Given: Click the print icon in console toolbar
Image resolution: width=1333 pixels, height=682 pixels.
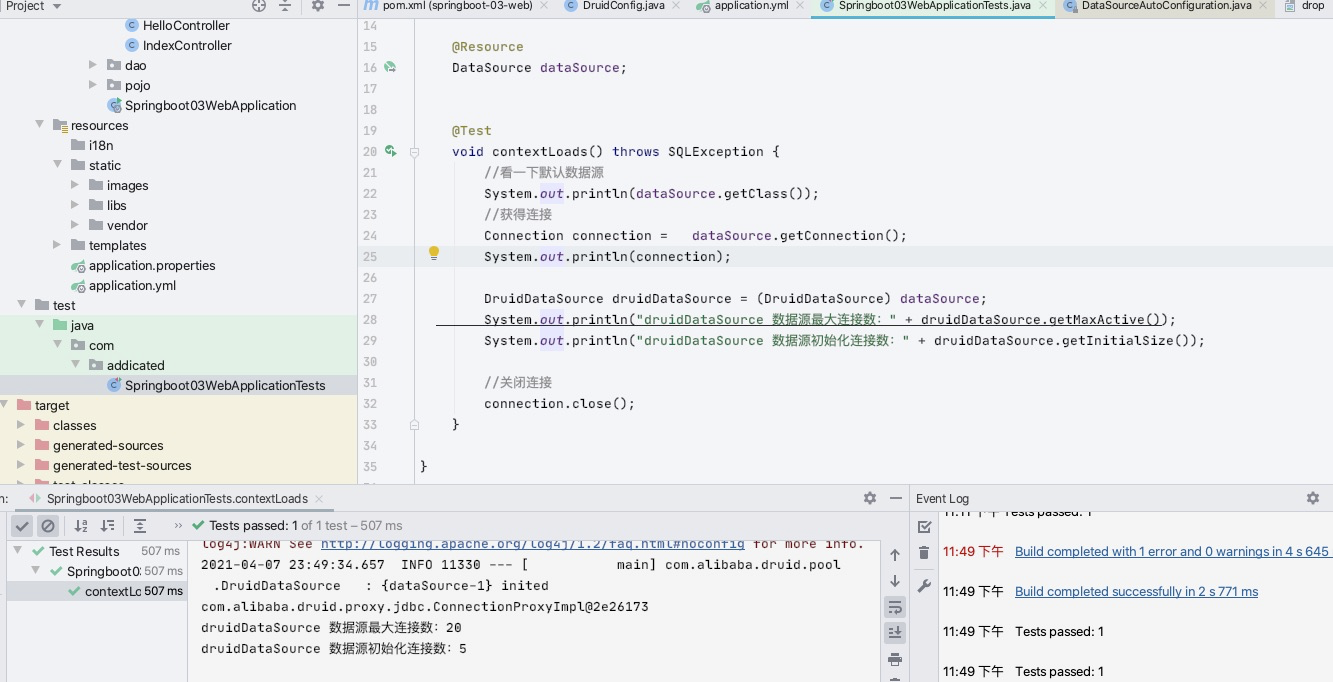Looking at the screenshot, I should coord(895,659).
